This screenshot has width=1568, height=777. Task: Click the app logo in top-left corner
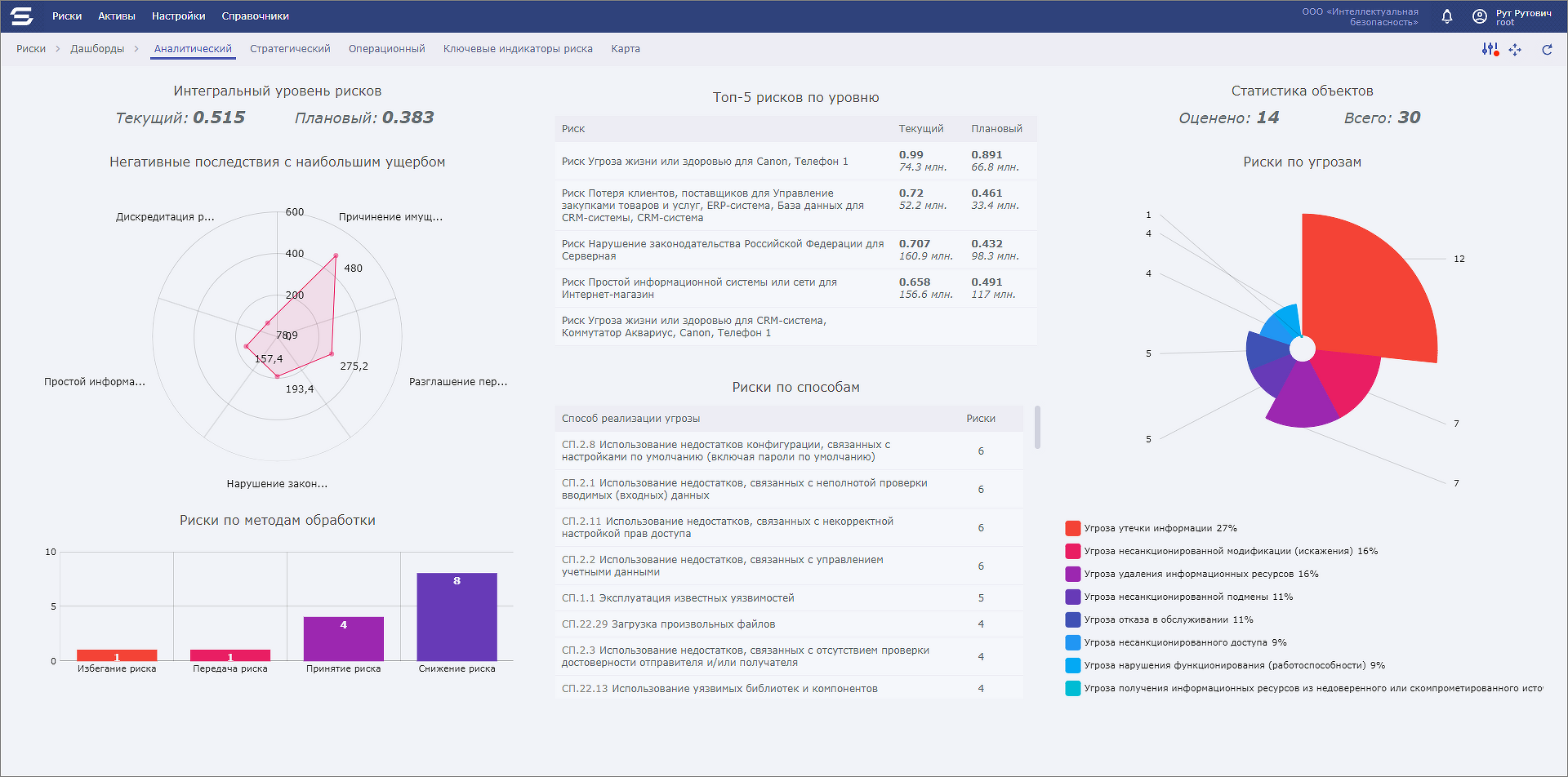(22, 16)
